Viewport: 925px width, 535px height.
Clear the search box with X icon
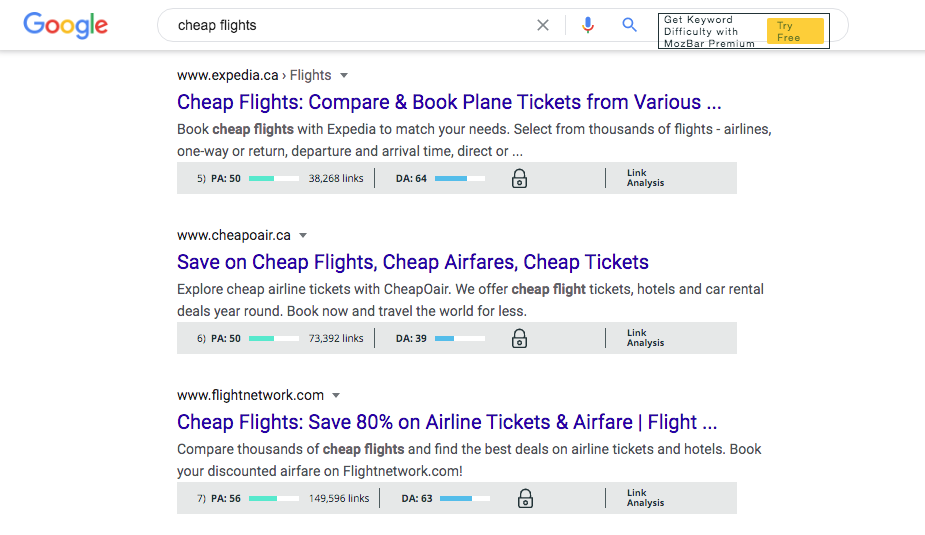click(x=543, y=25)
